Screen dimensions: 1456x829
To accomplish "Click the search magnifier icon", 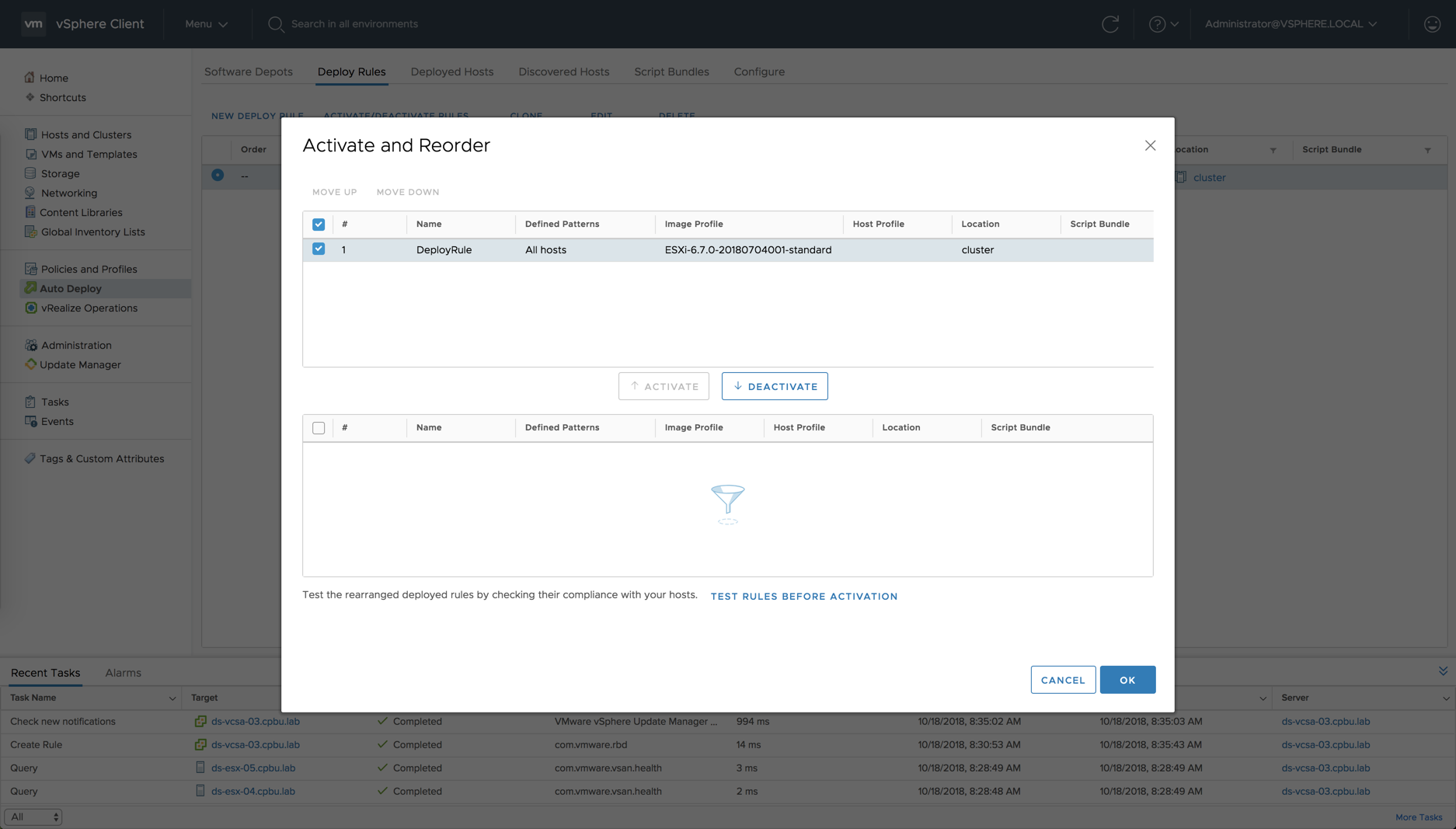I will 275,24.
